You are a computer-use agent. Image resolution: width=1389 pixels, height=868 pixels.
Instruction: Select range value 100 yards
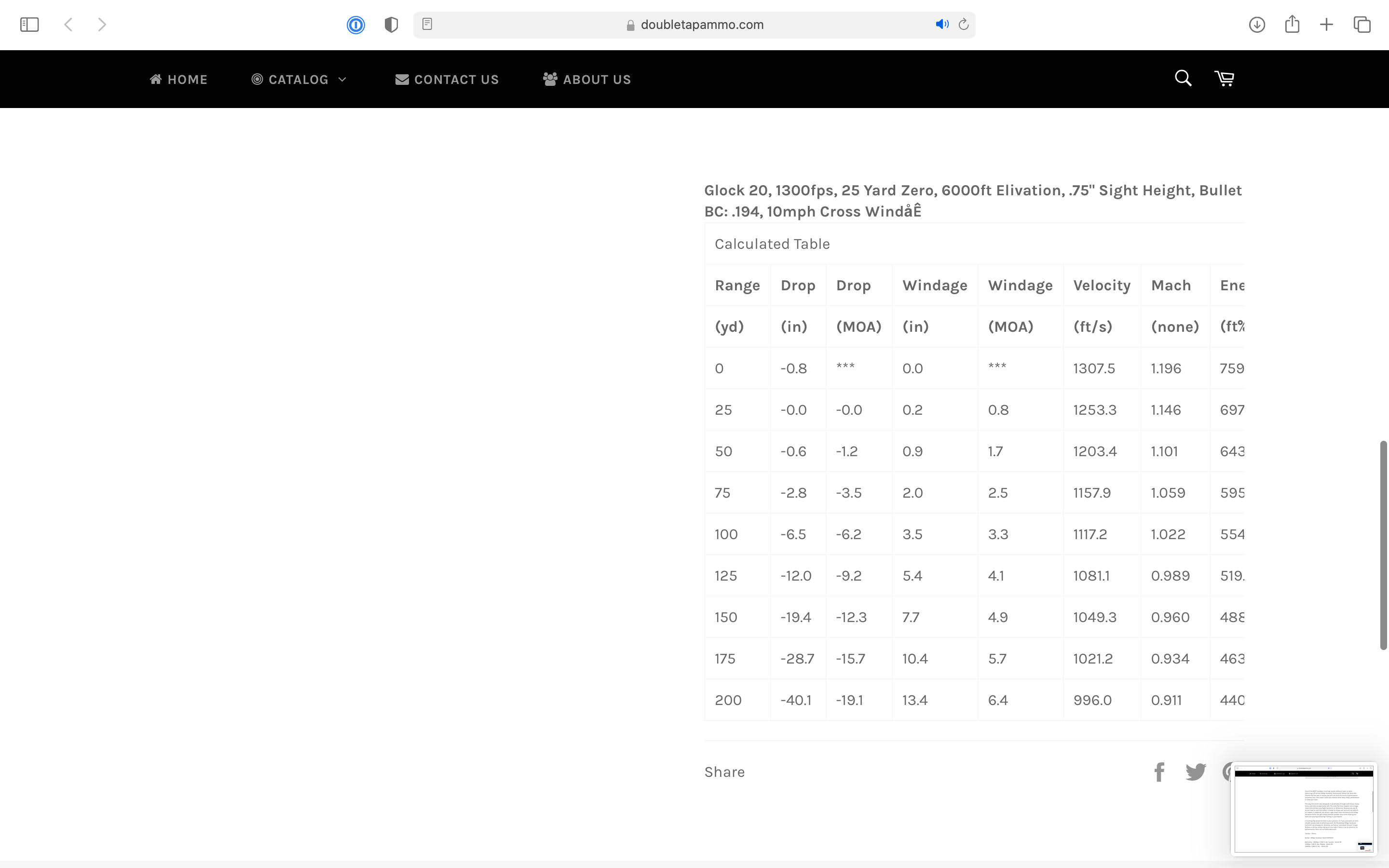pos(725,534)
